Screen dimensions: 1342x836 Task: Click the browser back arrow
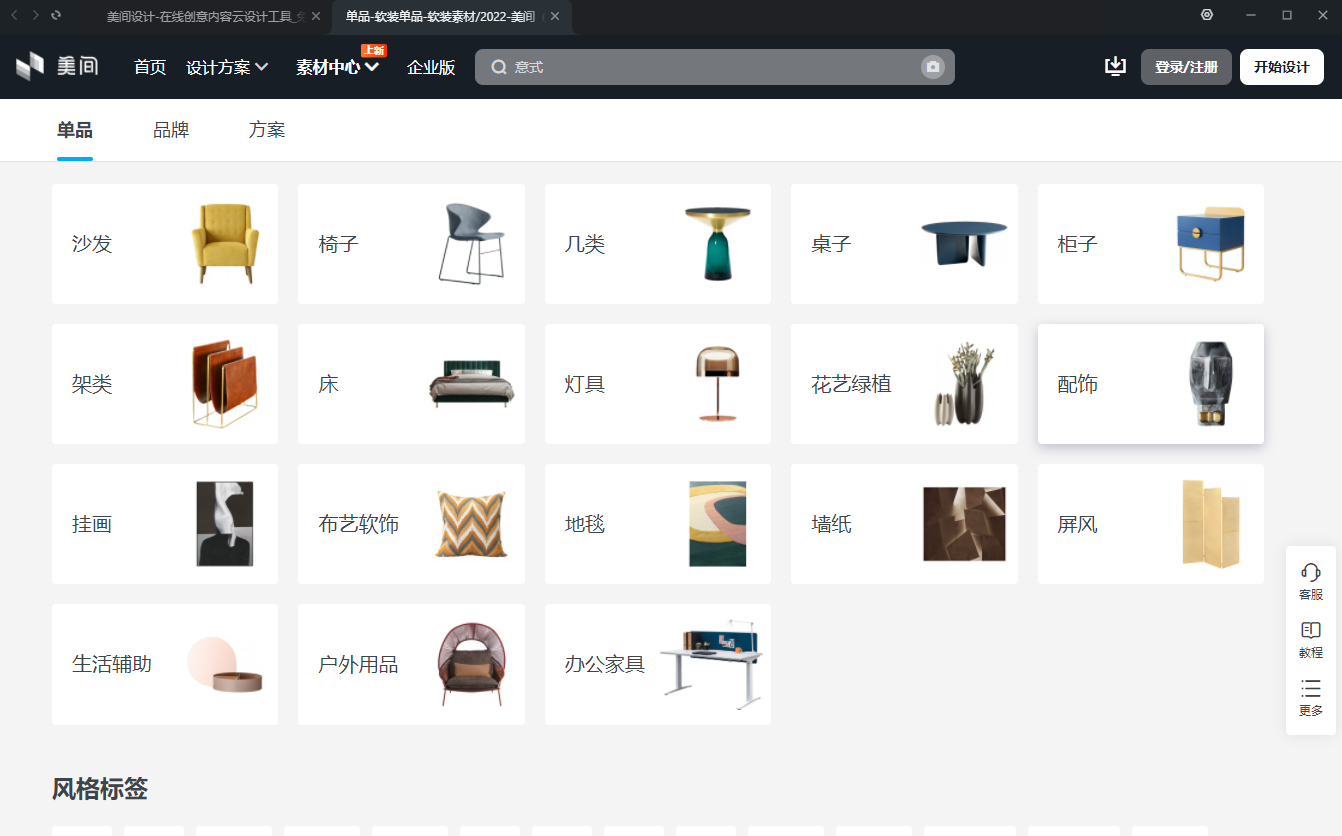pyautogui.click(x=12, y=16)
